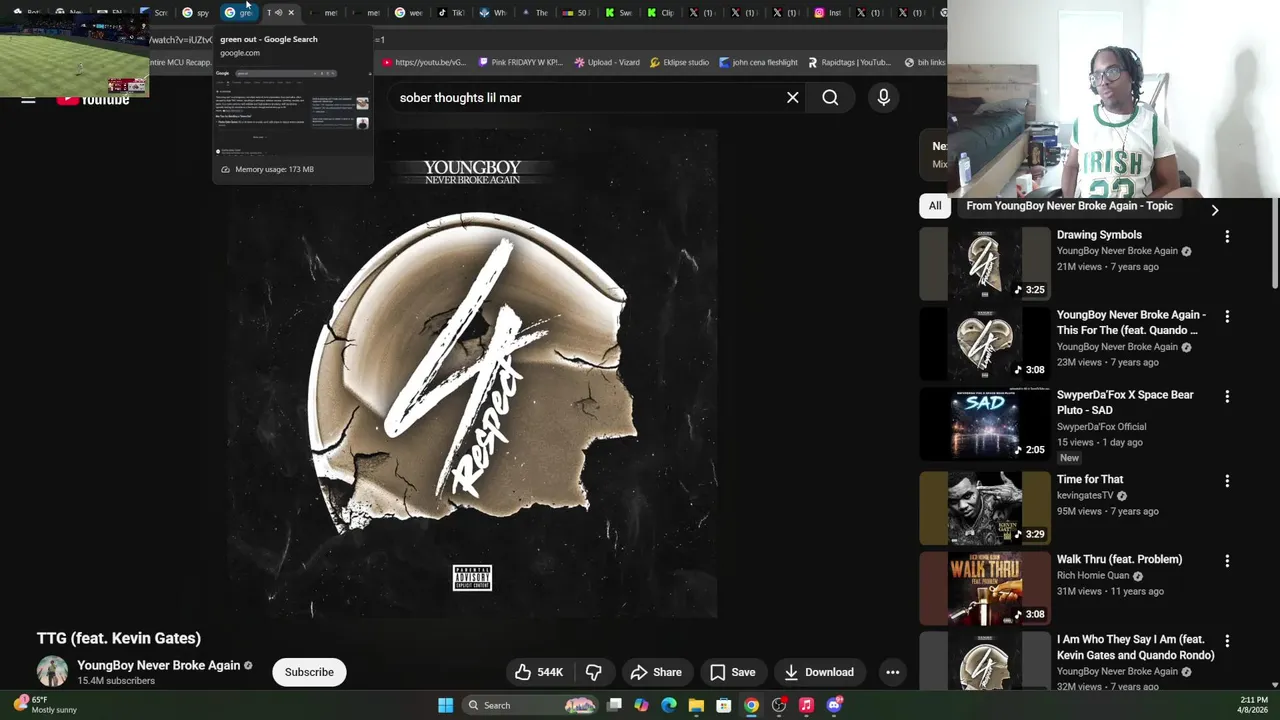Play Time for That thumbnail
This screenshot has width=1280, height=720.
(x=984, y=508)
